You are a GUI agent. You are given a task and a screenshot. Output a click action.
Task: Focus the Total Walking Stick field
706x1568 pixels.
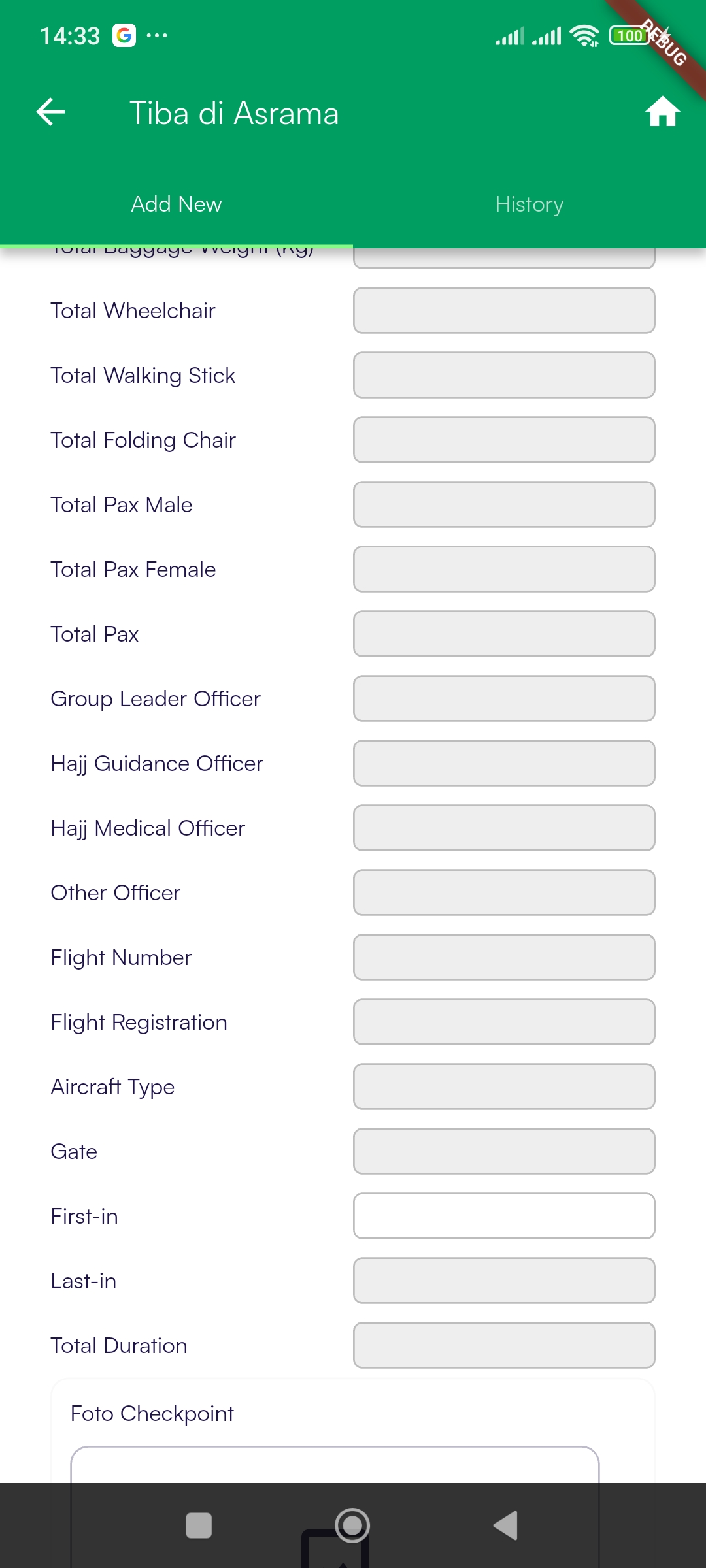click(504, 375)
